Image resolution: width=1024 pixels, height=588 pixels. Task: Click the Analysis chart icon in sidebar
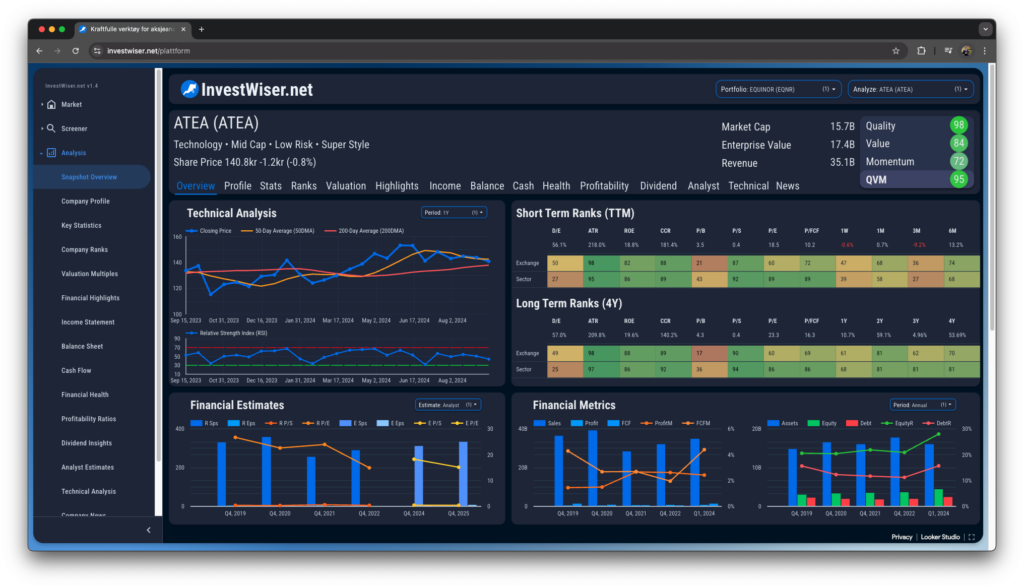pyautogui.click(x=52, y=153)
